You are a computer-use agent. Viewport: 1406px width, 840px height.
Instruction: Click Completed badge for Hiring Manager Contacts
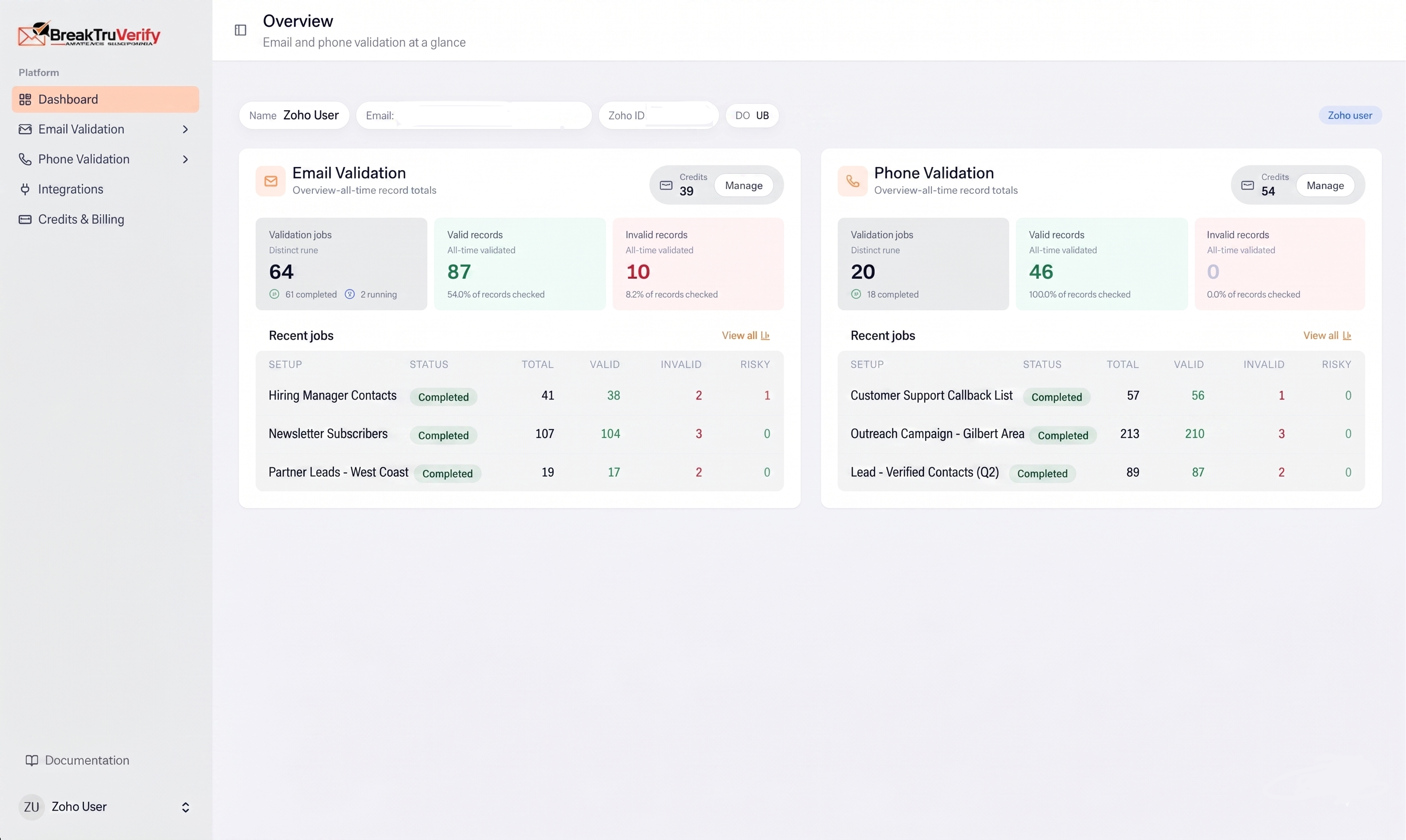[x=443, y=397]
